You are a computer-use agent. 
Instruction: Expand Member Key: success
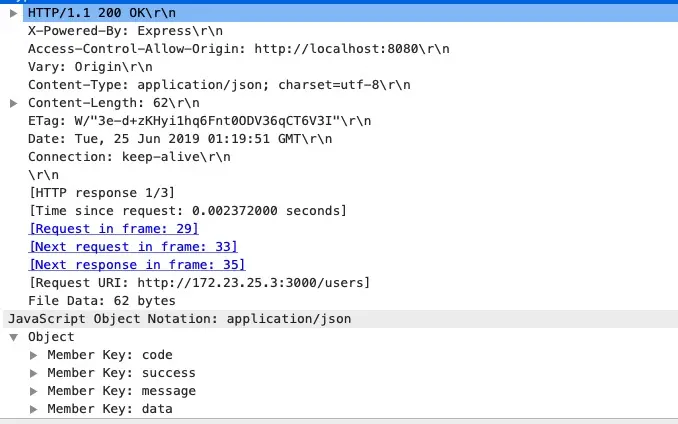pyautogui.click(x=33, y=373)
